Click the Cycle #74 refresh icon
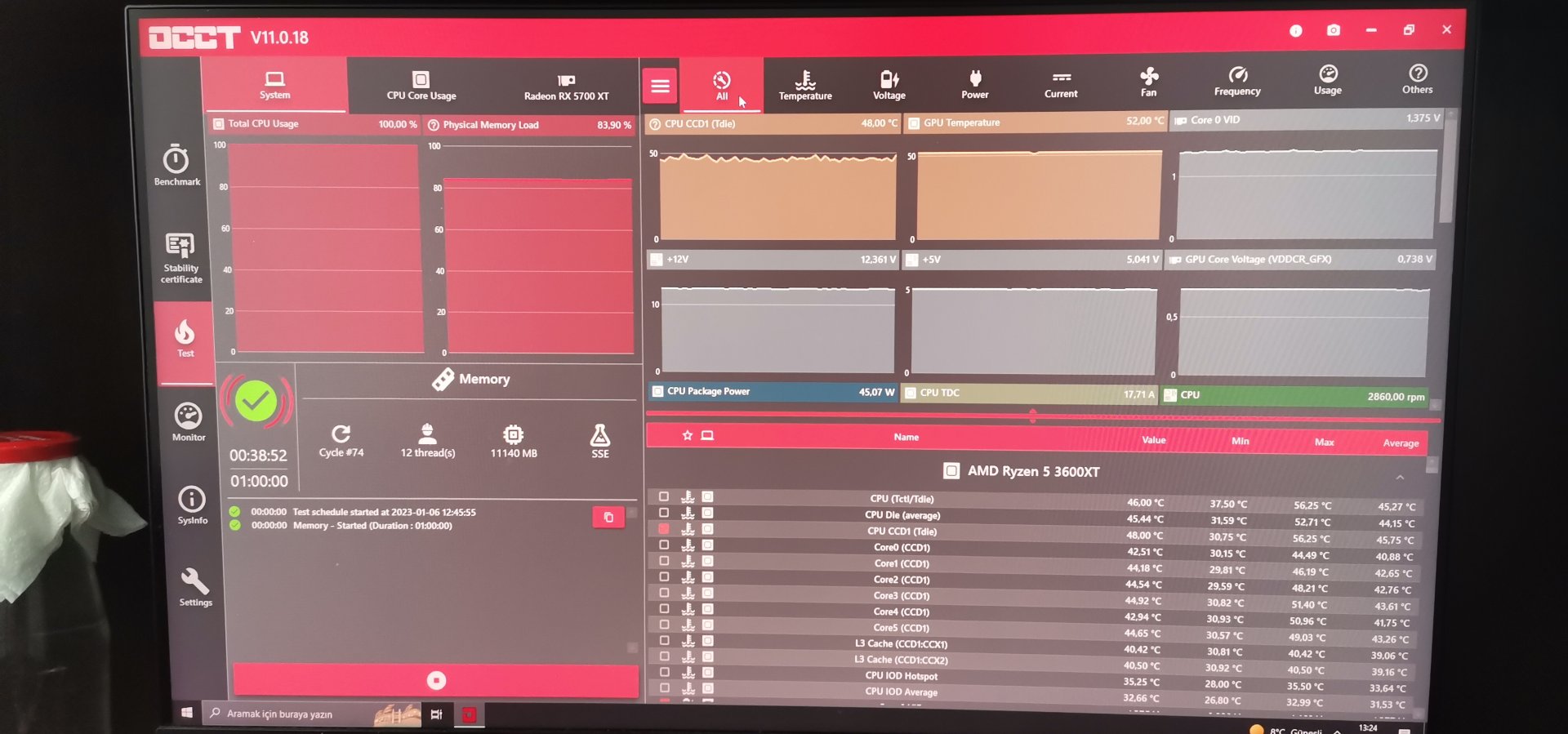The height and width of the screenshot is (734, 1568). pos(341,434)
